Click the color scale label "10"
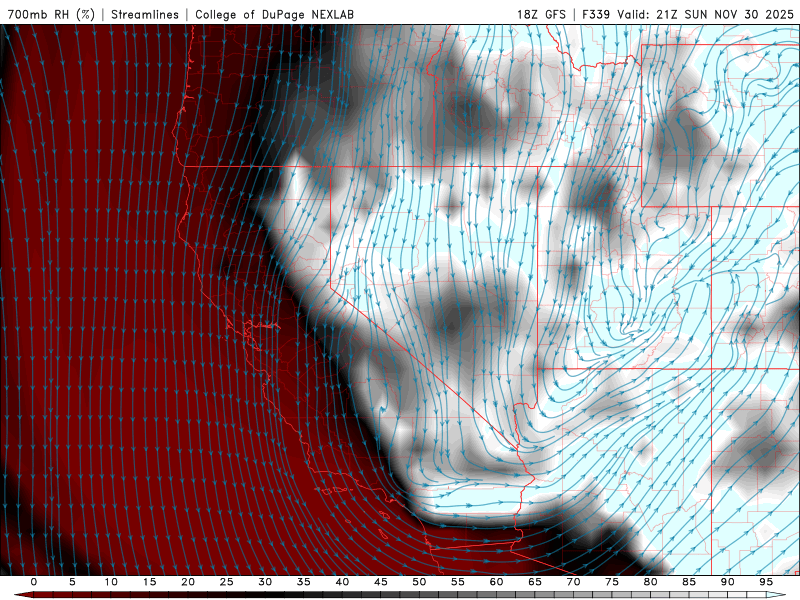 click(111, 582)
